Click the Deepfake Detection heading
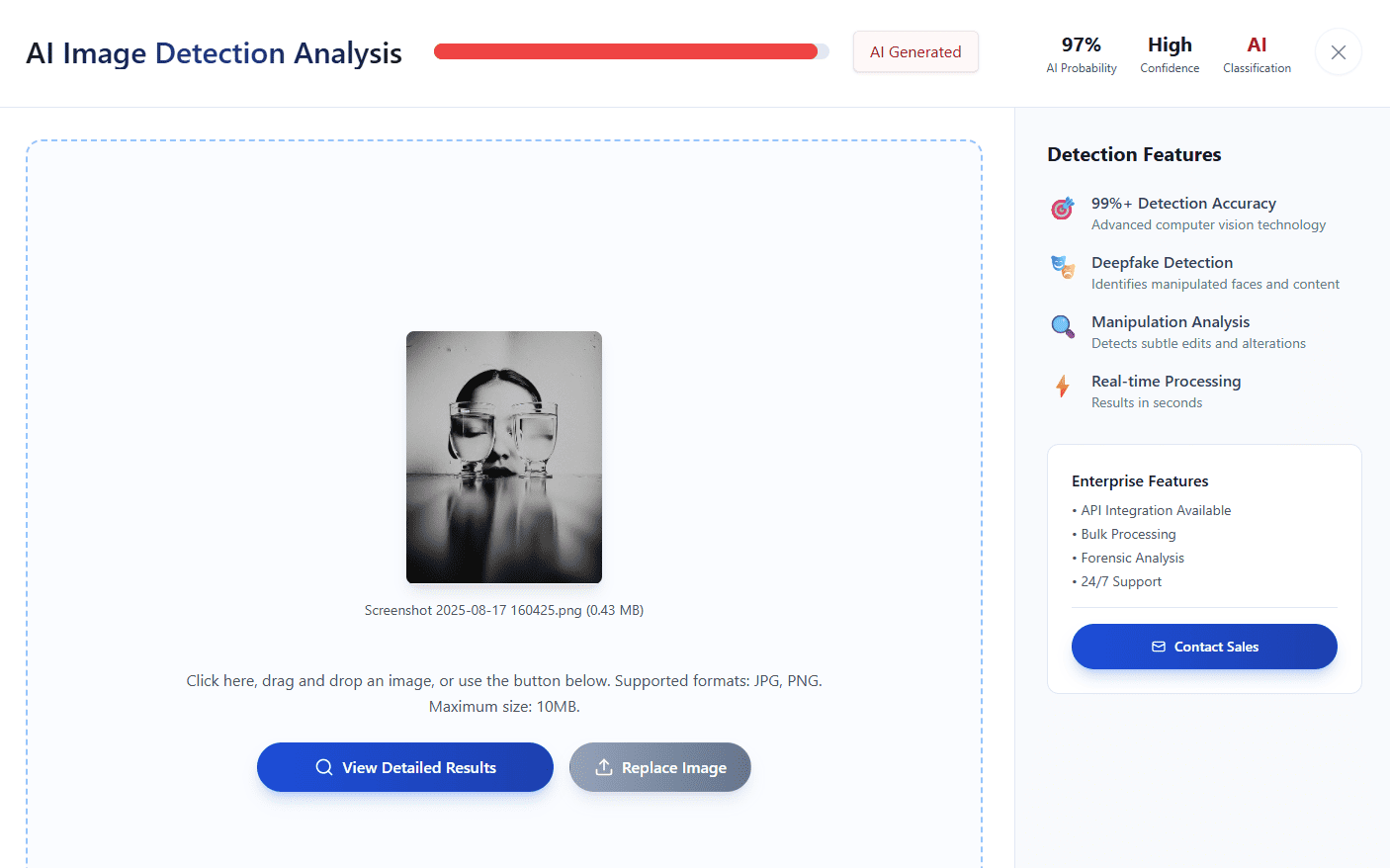This screenshot has width=1390, height=868. (x=1162, y=262)
